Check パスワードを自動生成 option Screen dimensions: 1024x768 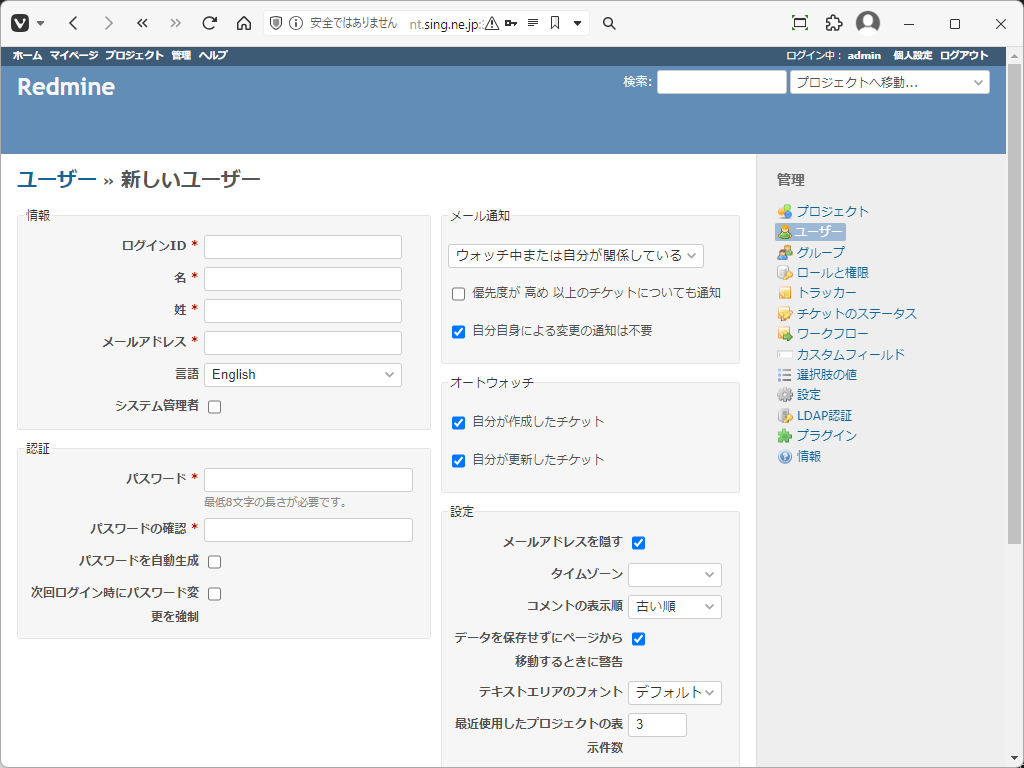pyautogui.click(x=214, y=562)
